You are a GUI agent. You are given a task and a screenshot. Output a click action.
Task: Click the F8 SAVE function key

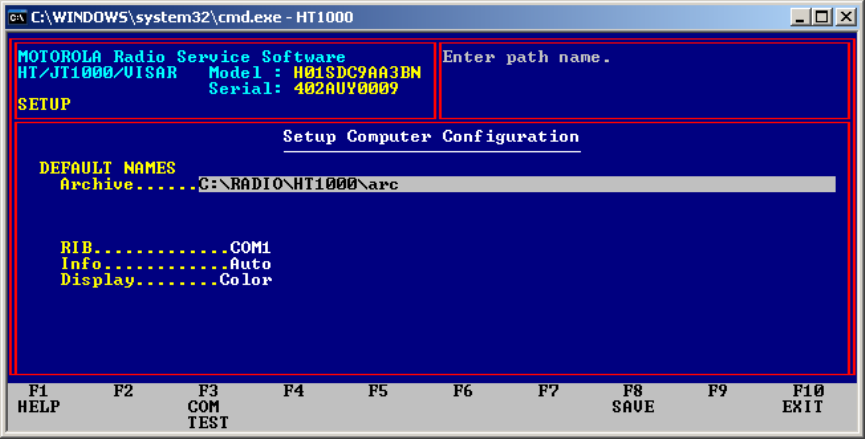coord(633,399)
